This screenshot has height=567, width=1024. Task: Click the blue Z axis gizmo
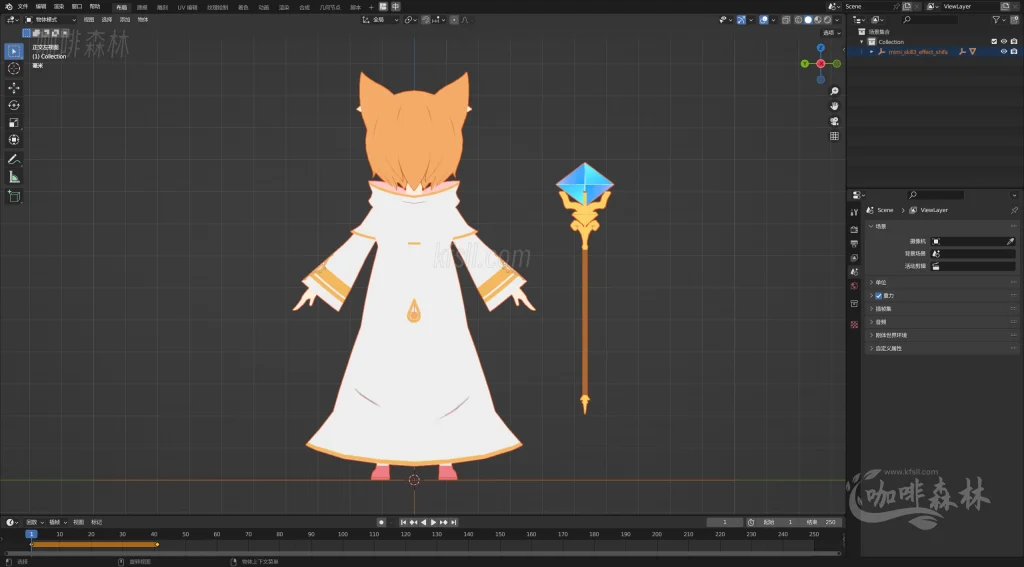point(821,48)
